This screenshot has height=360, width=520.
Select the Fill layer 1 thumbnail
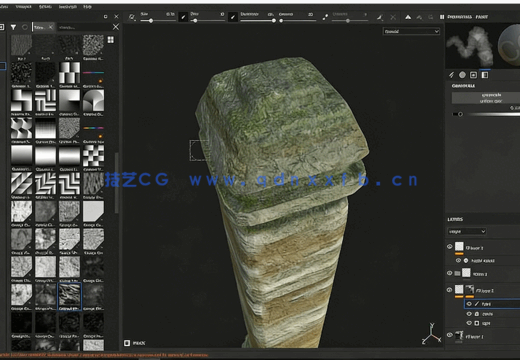(x=459, y=335)
